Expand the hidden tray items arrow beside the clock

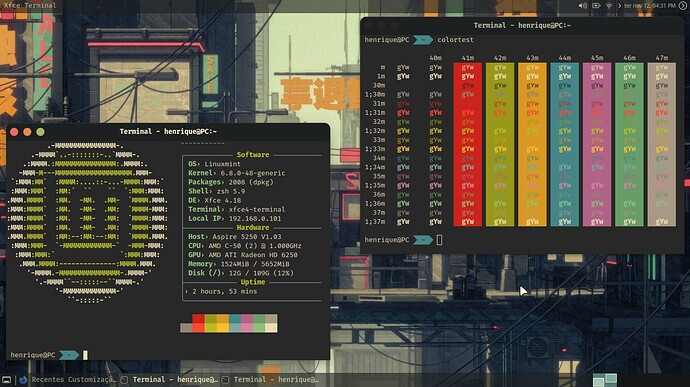click(x=620, y=6)
